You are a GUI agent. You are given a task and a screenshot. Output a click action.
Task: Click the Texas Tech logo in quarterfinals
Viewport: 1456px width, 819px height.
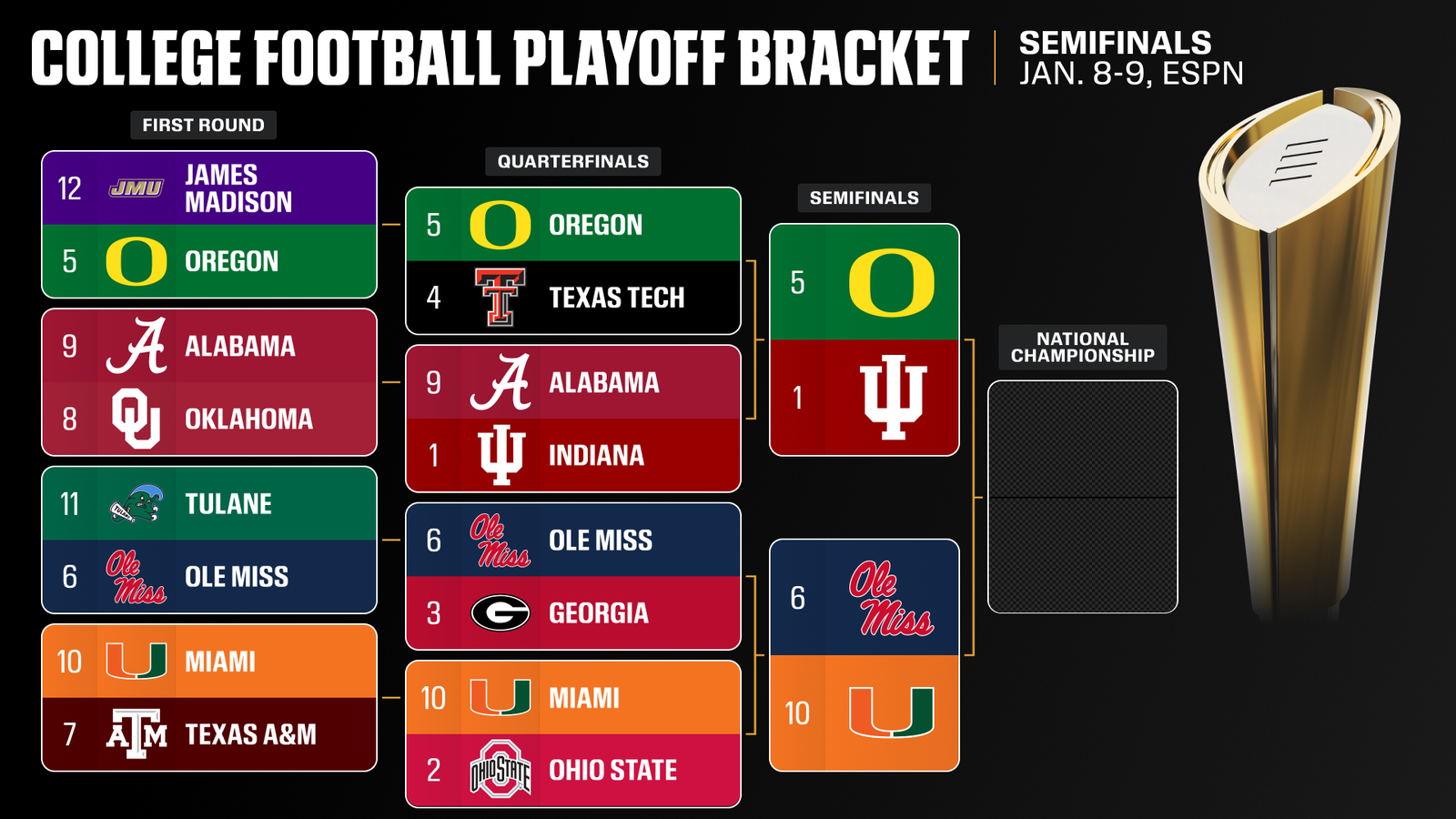500,297
